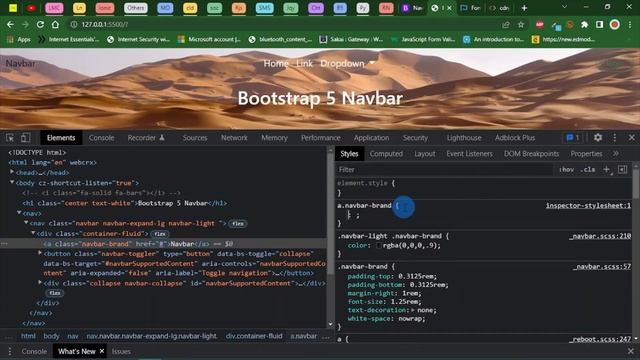640x360 pixels.
Task: Switch to the Sources tab
Action: (x=195, y=138)
